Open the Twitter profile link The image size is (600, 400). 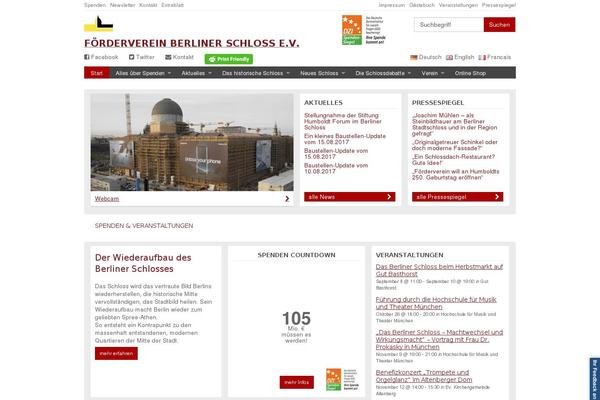click(142, 57)
